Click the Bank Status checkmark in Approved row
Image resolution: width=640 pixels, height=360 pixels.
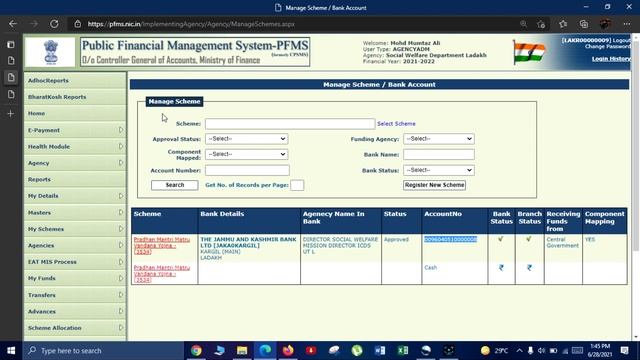coord(501,239)
